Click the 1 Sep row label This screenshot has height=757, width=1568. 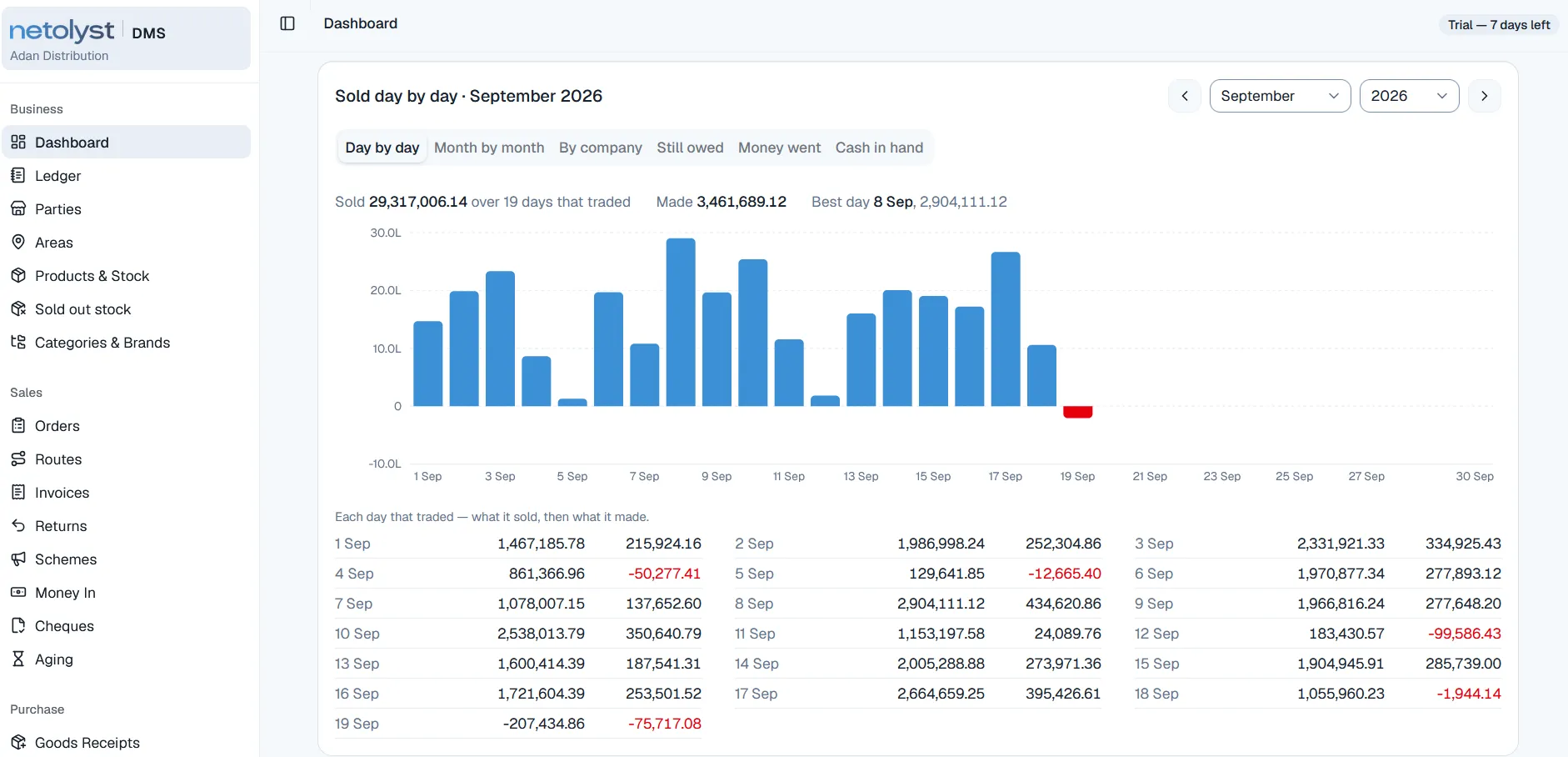tap(352, 544)
